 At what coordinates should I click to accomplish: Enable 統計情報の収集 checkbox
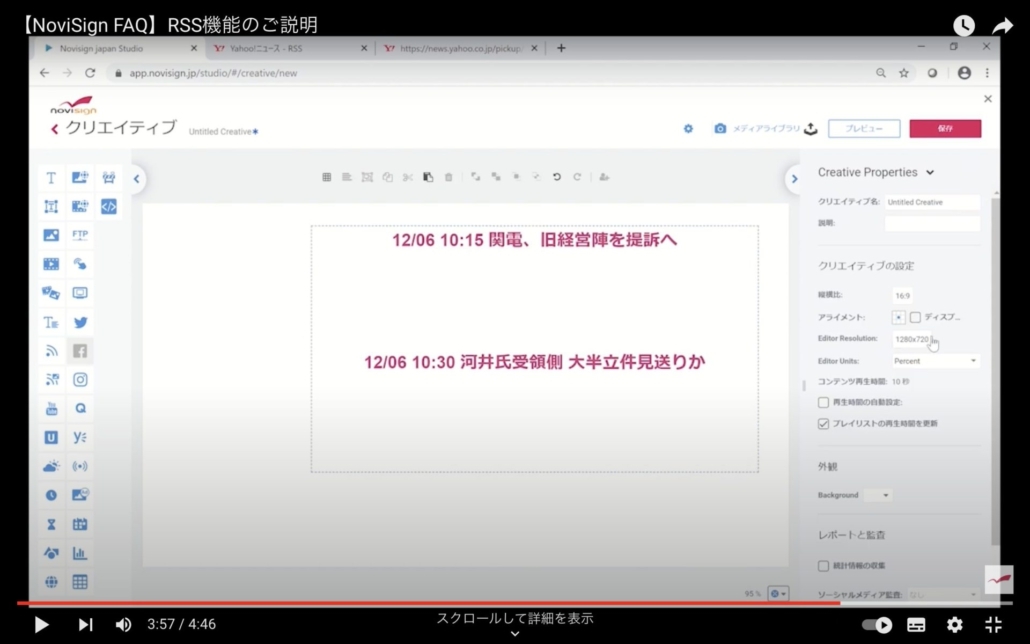[823, 566]
